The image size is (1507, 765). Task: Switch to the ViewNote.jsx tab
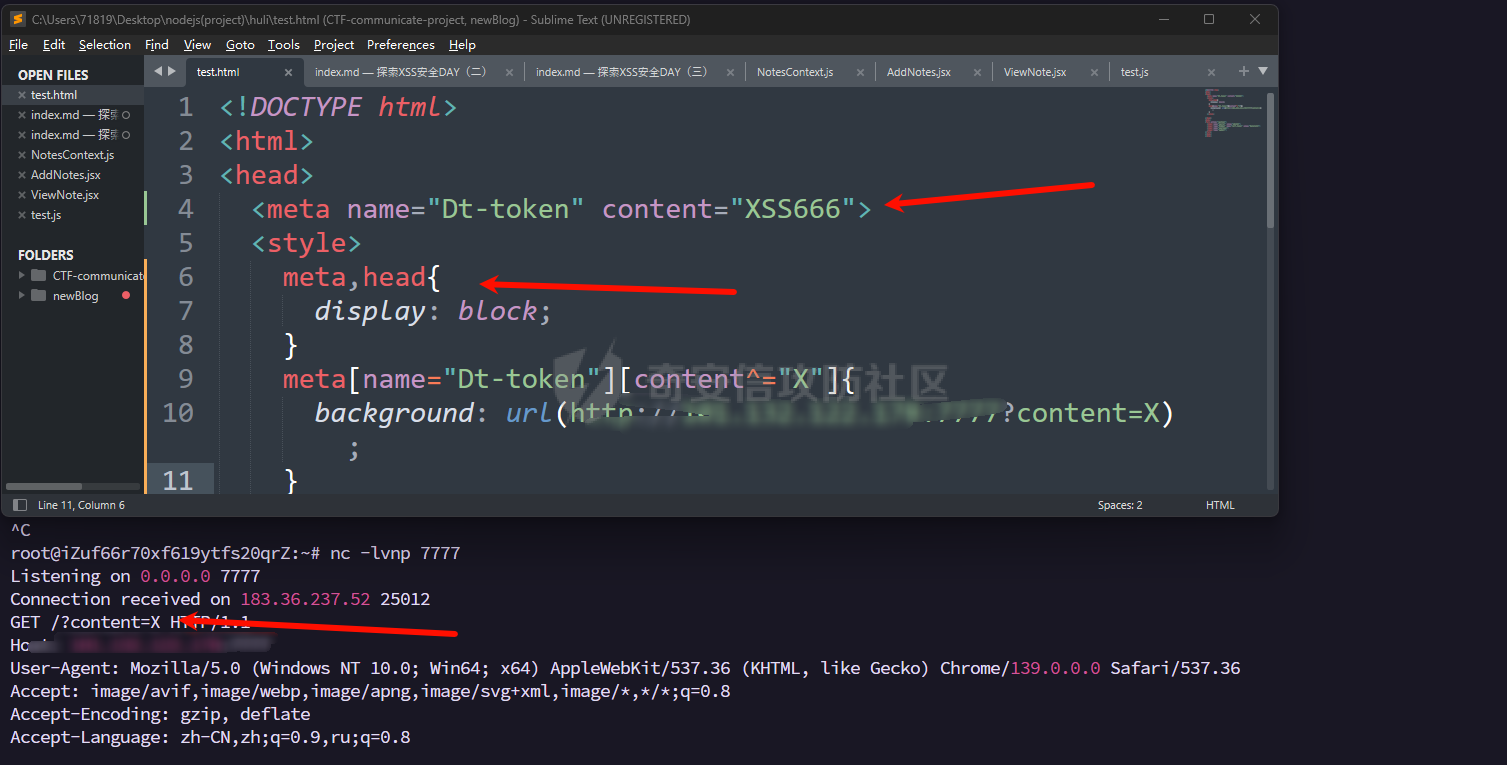pos(1035,72)
